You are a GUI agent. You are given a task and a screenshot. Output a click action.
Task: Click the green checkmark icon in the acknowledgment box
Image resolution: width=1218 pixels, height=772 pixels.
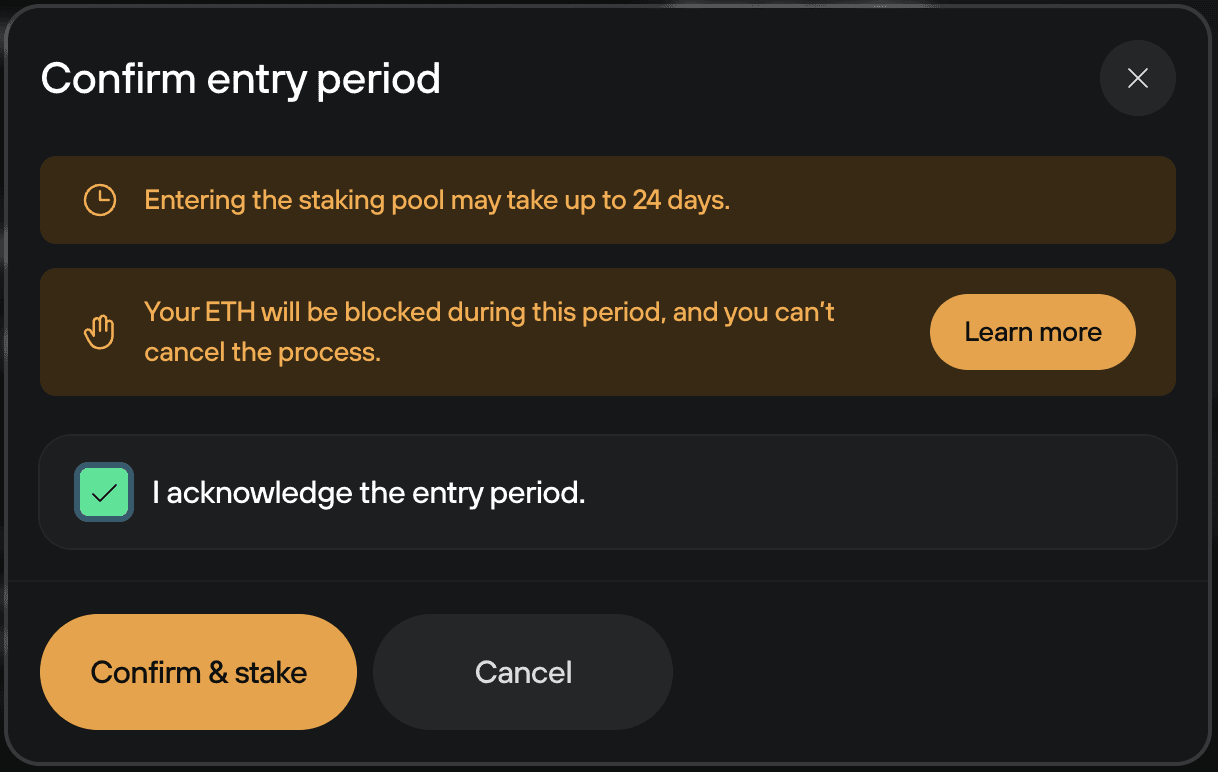[103, 492]
